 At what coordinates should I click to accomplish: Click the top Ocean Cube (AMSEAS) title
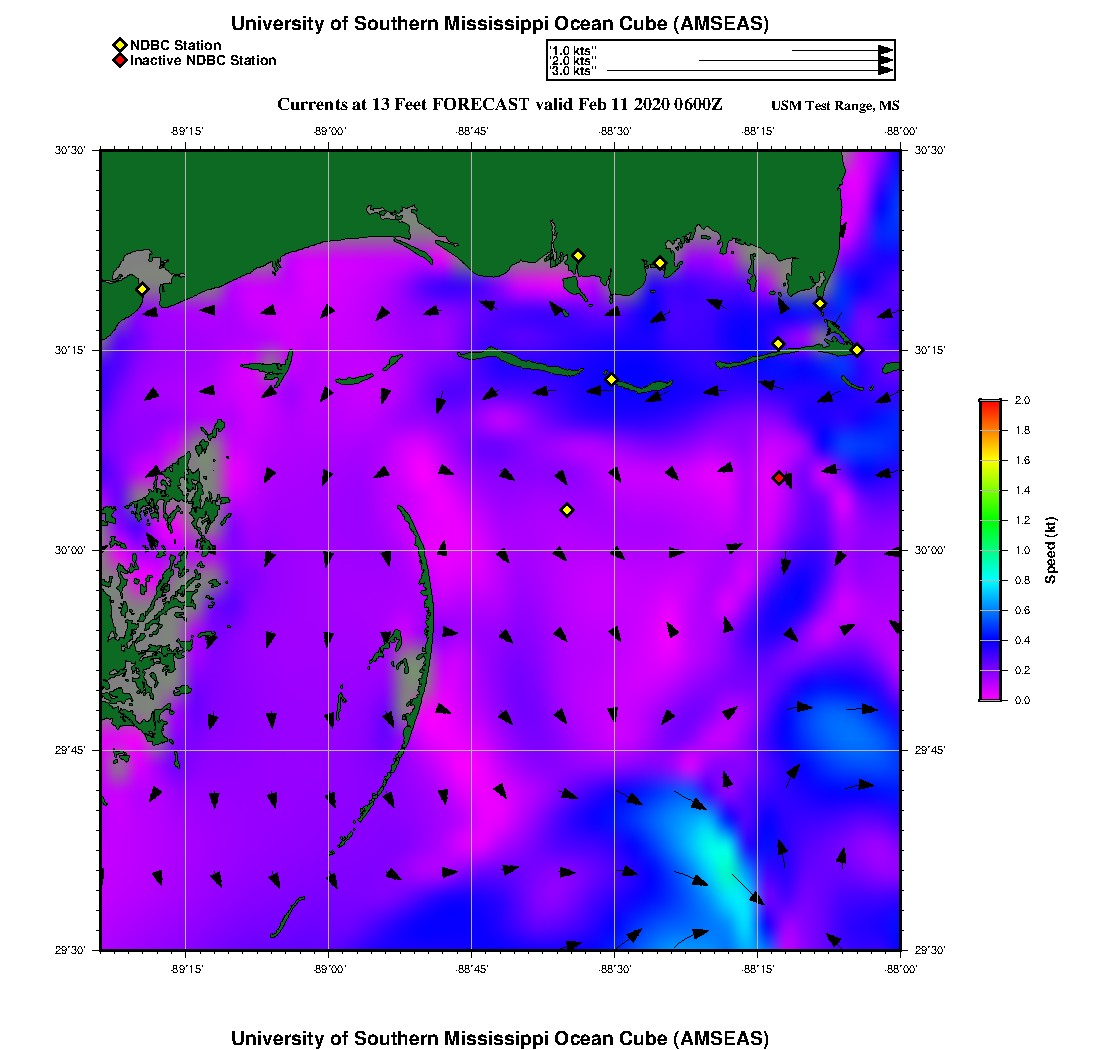[500, 23]
